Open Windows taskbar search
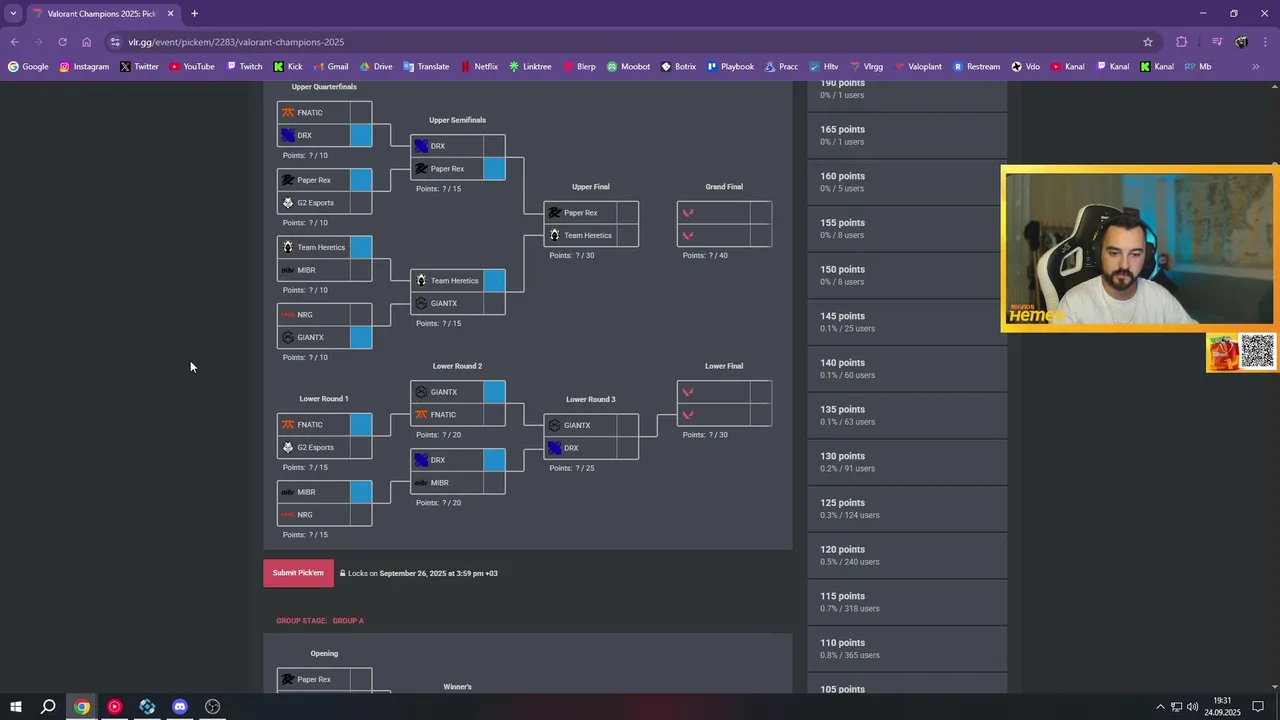Image resolution: width=1280 pixels, height=720 pixels. click(x=48, y=707)
